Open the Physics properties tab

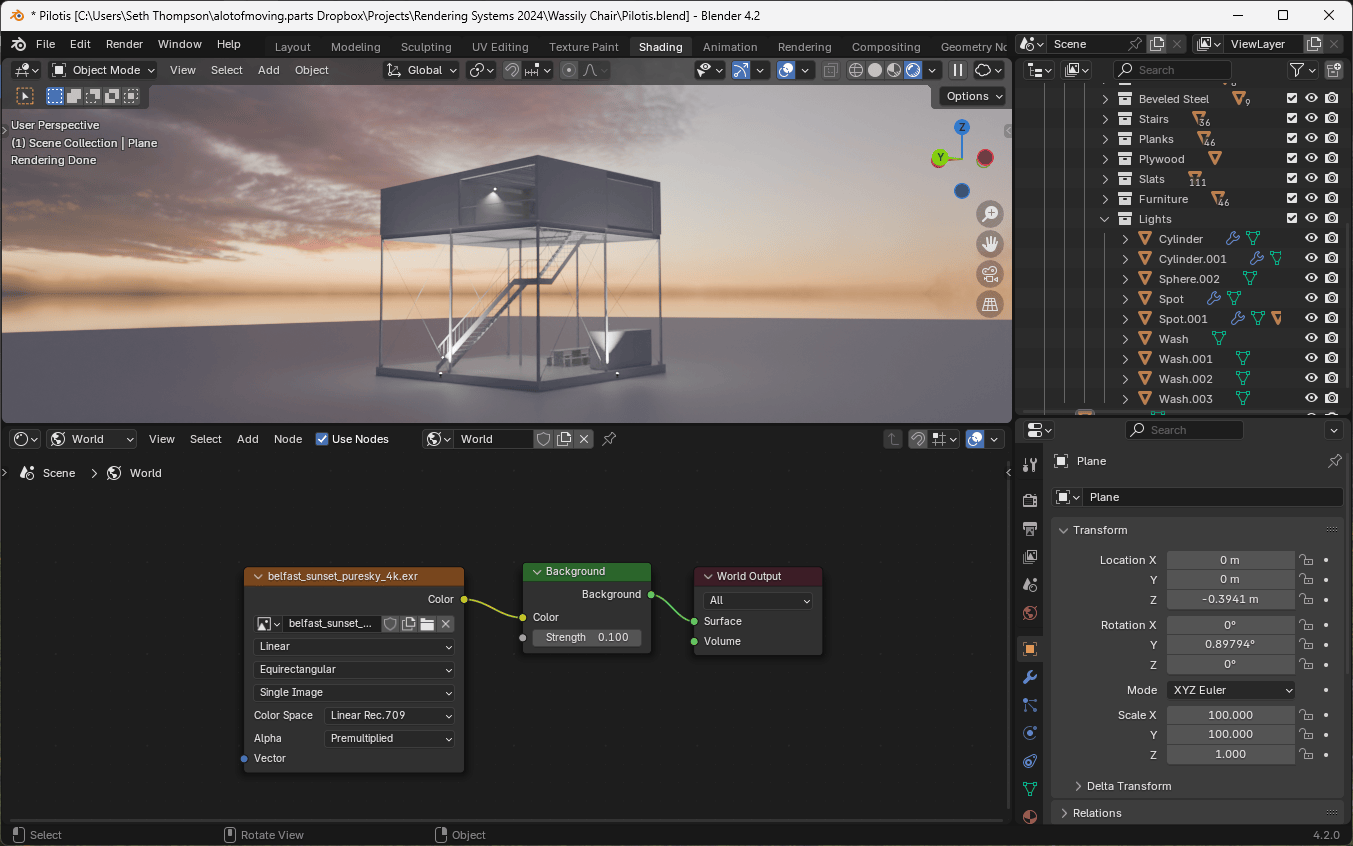coord(1030,733)
